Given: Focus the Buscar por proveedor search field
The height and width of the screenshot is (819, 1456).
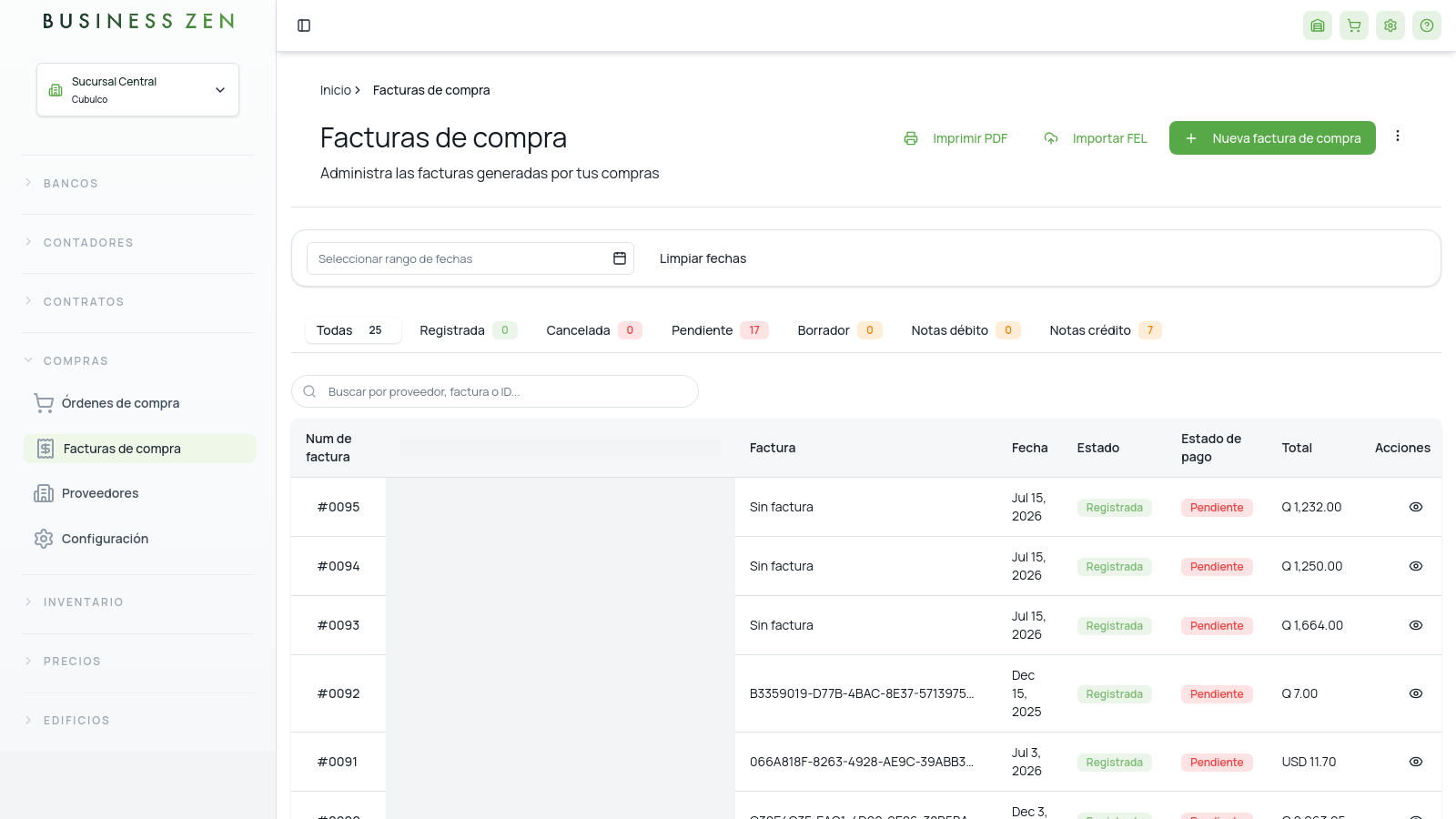Looking at the screenshot, I should 495,391.
